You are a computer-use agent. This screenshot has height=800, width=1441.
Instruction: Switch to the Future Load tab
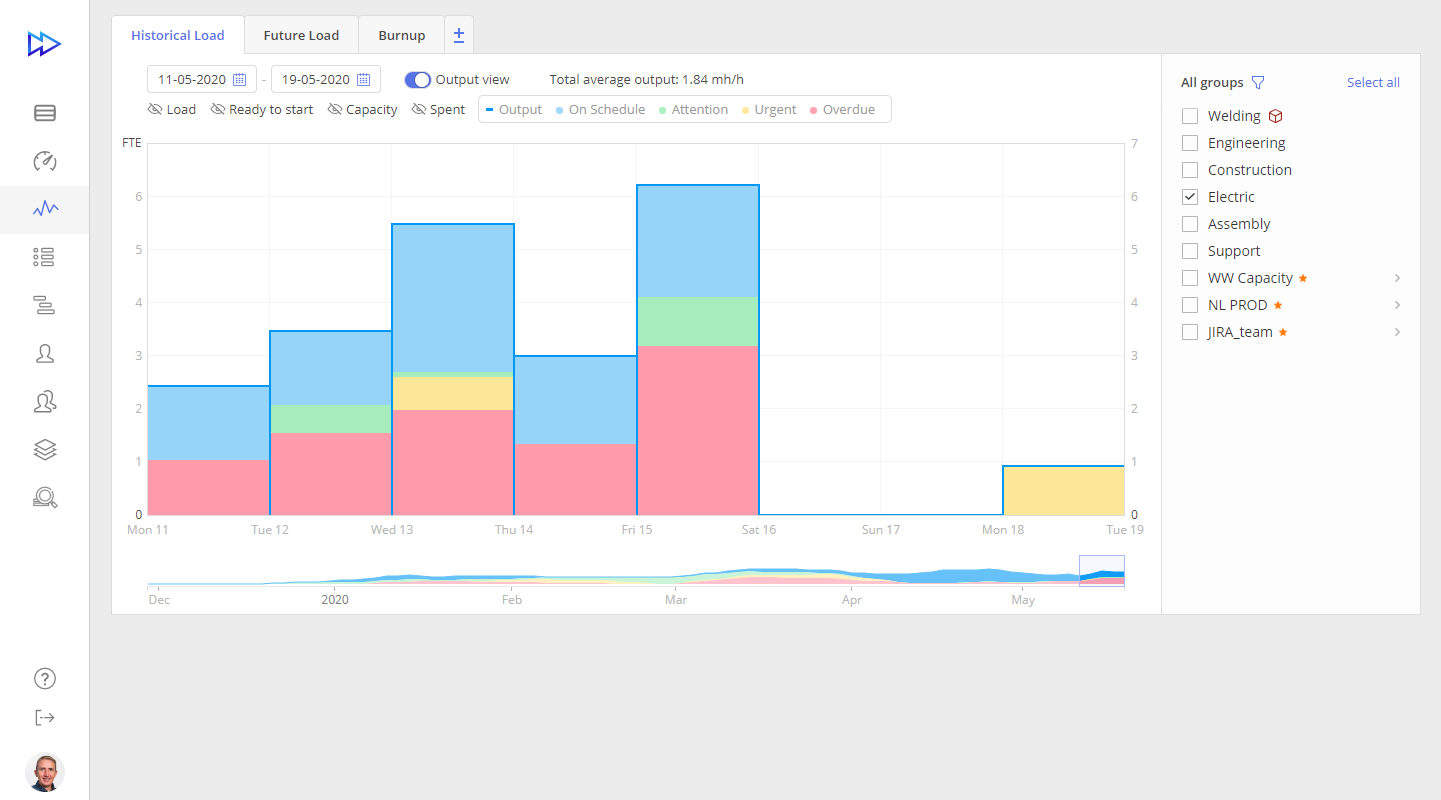pyautogui.click(x=301, y=35)
